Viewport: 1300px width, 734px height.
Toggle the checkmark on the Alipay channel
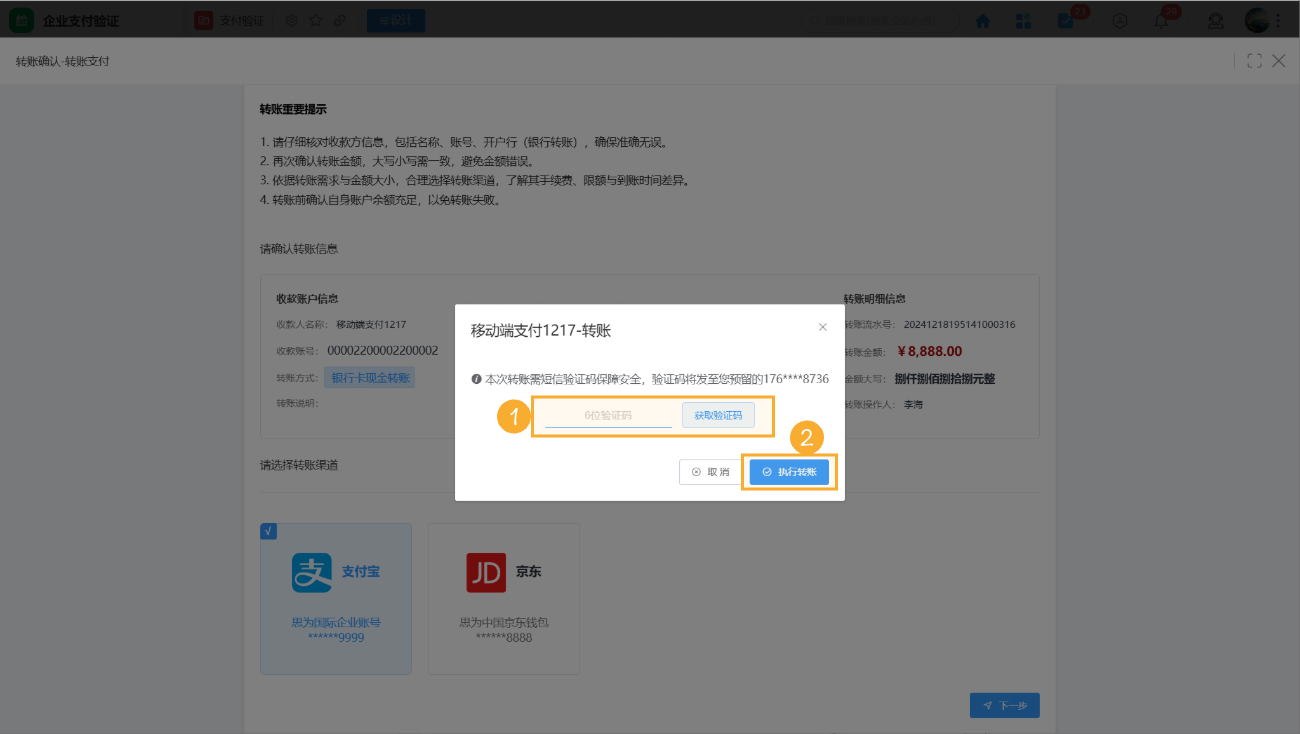(267, 531)
